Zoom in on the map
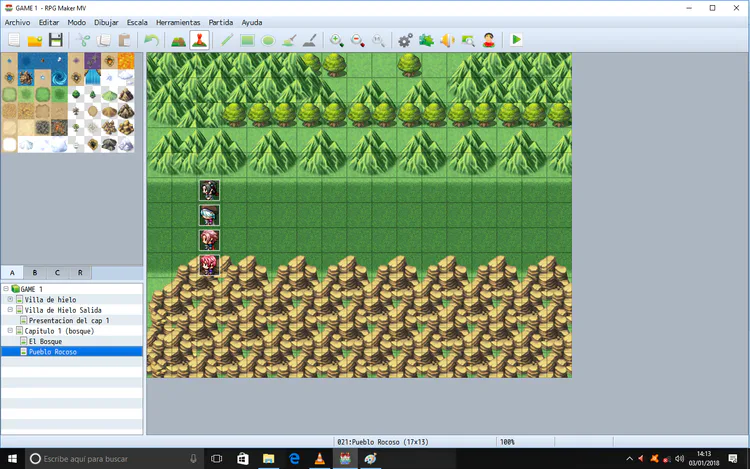Screen dimensions: 750x469 pyautogui.click(x=337, y=40)
